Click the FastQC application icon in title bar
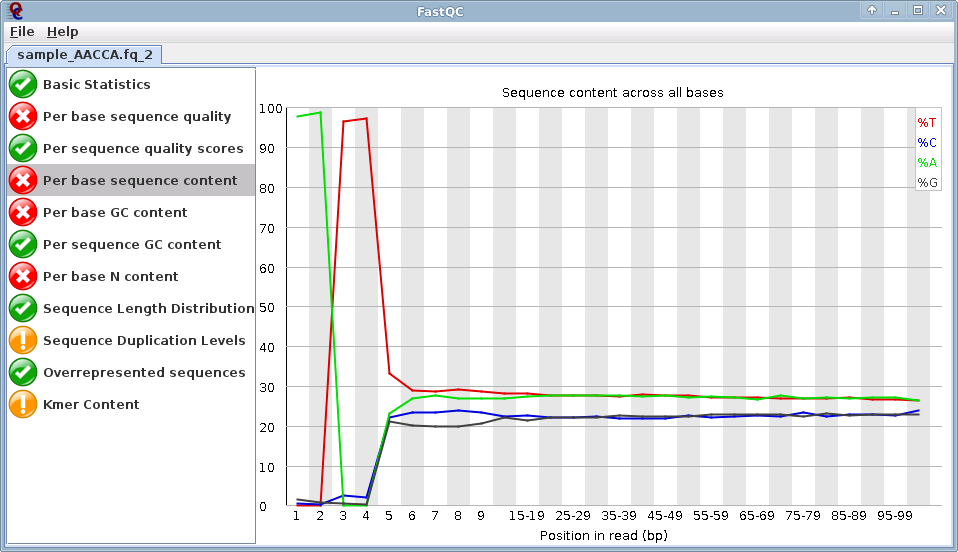 pos(15,10)
